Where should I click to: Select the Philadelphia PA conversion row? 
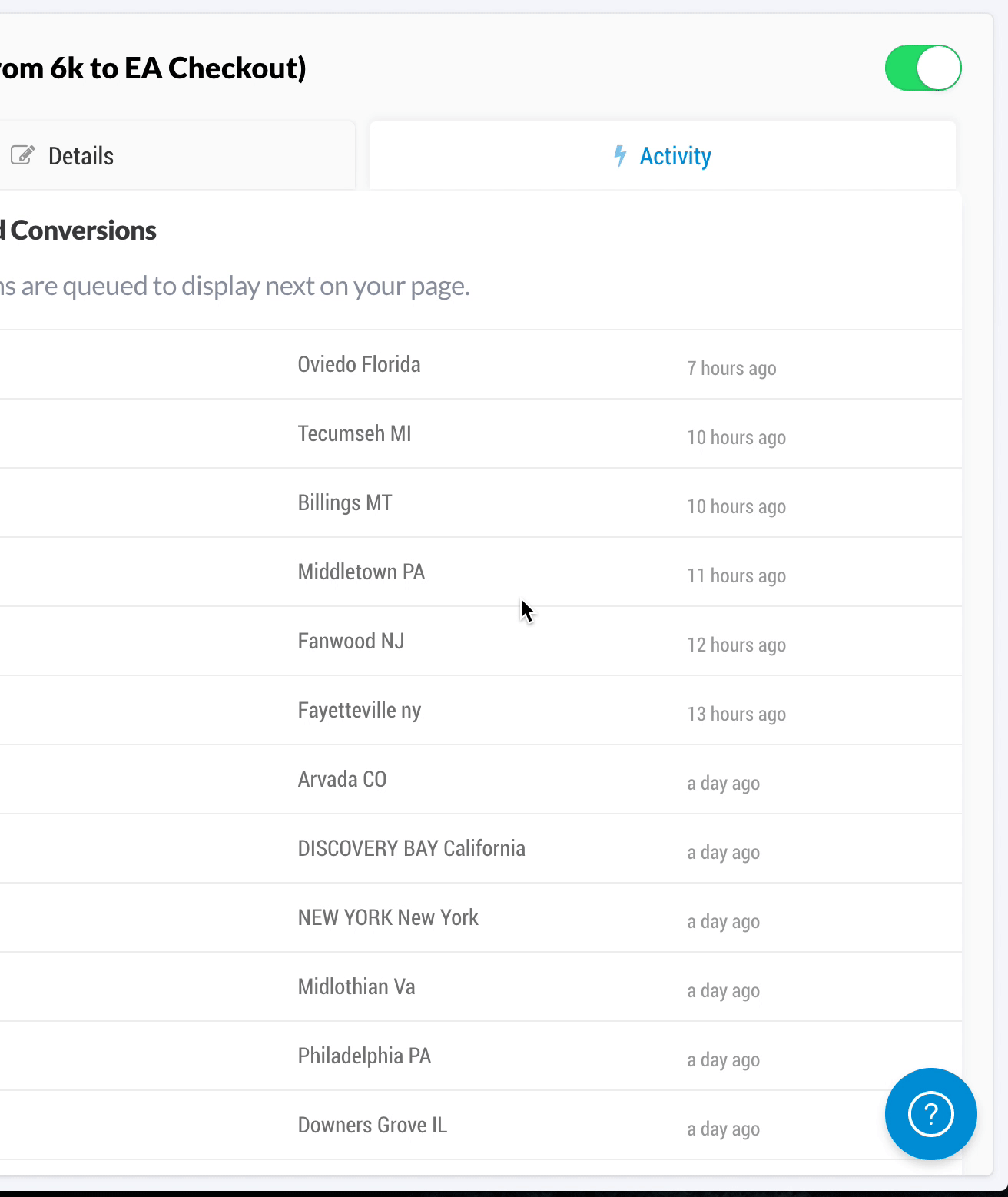[481, 1056]
